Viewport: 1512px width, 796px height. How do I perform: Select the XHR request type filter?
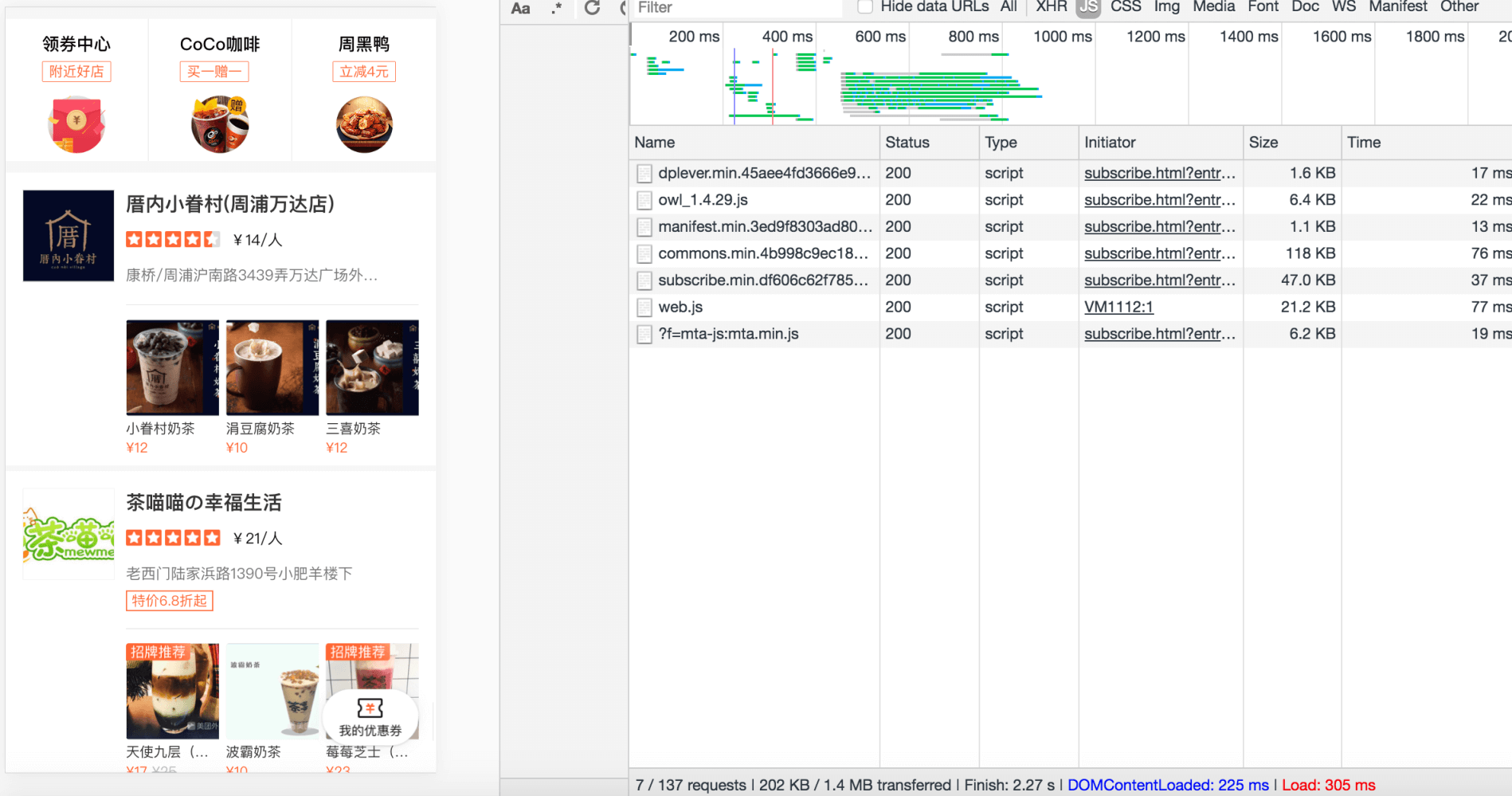(x=1051, y=7)
